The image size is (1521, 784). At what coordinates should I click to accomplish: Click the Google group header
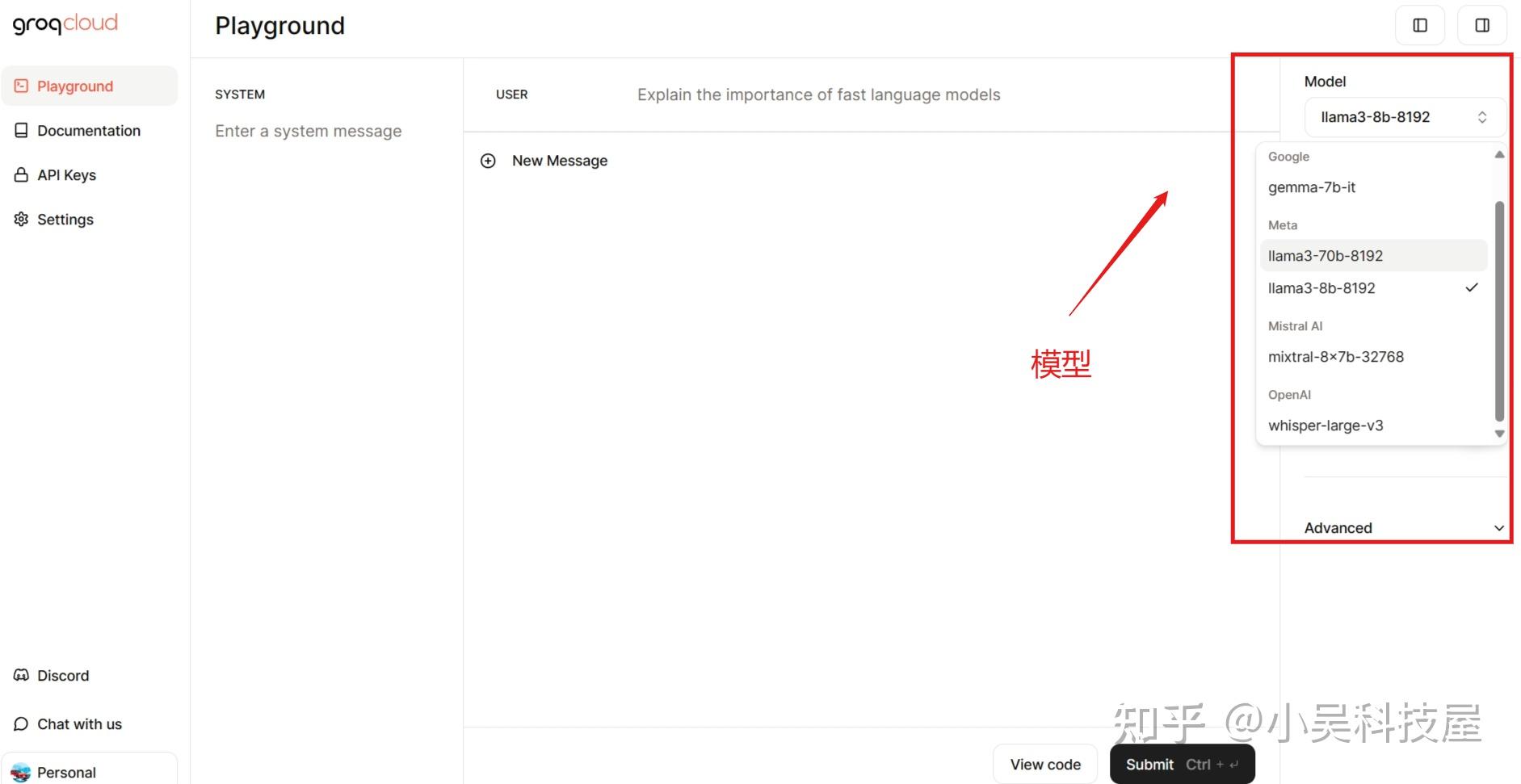[x=1288, y=157]
